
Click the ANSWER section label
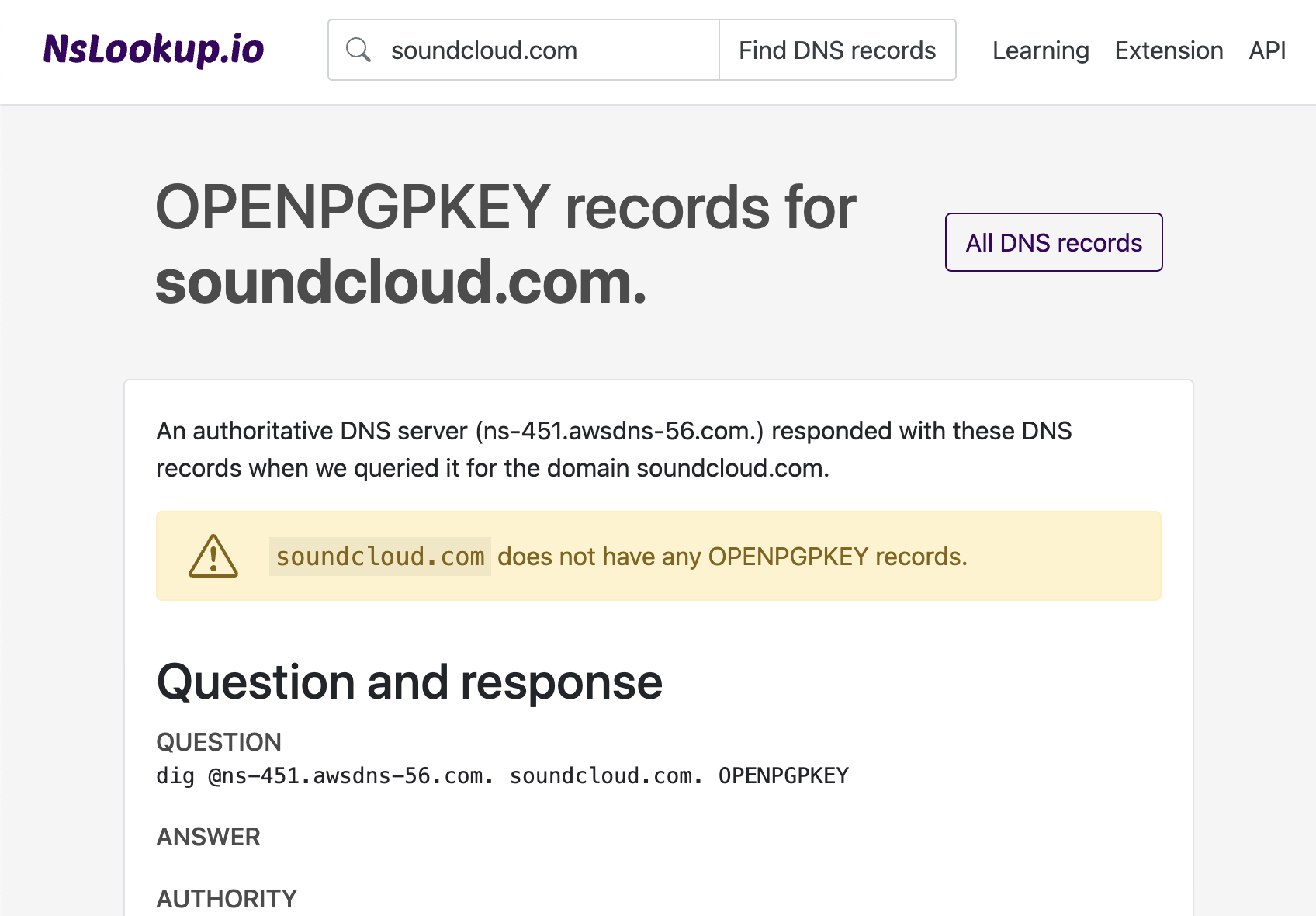[208, 837]
